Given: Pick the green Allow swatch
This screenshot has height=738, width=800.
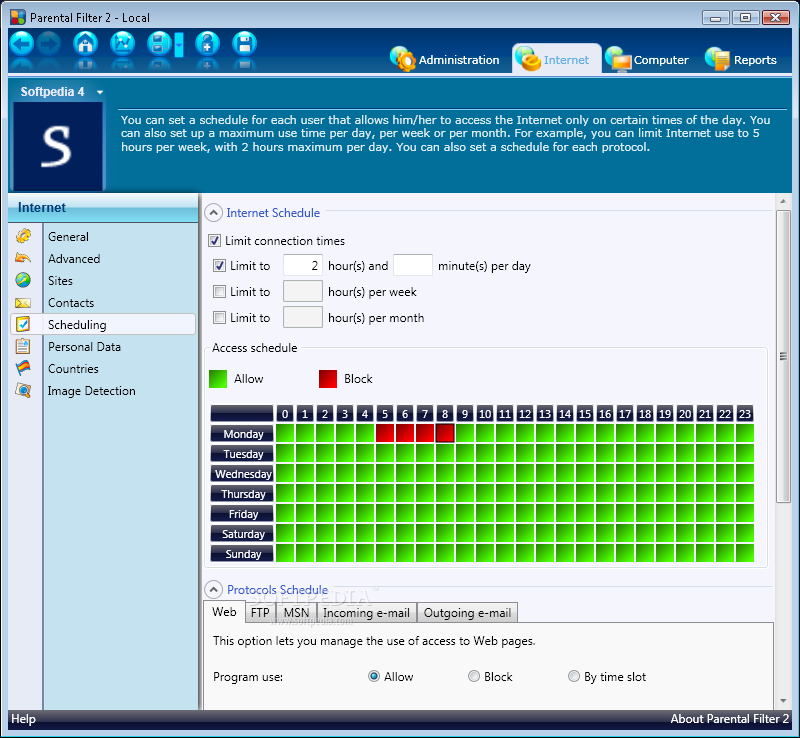Looking at the screenshot, I should [218, 379].
